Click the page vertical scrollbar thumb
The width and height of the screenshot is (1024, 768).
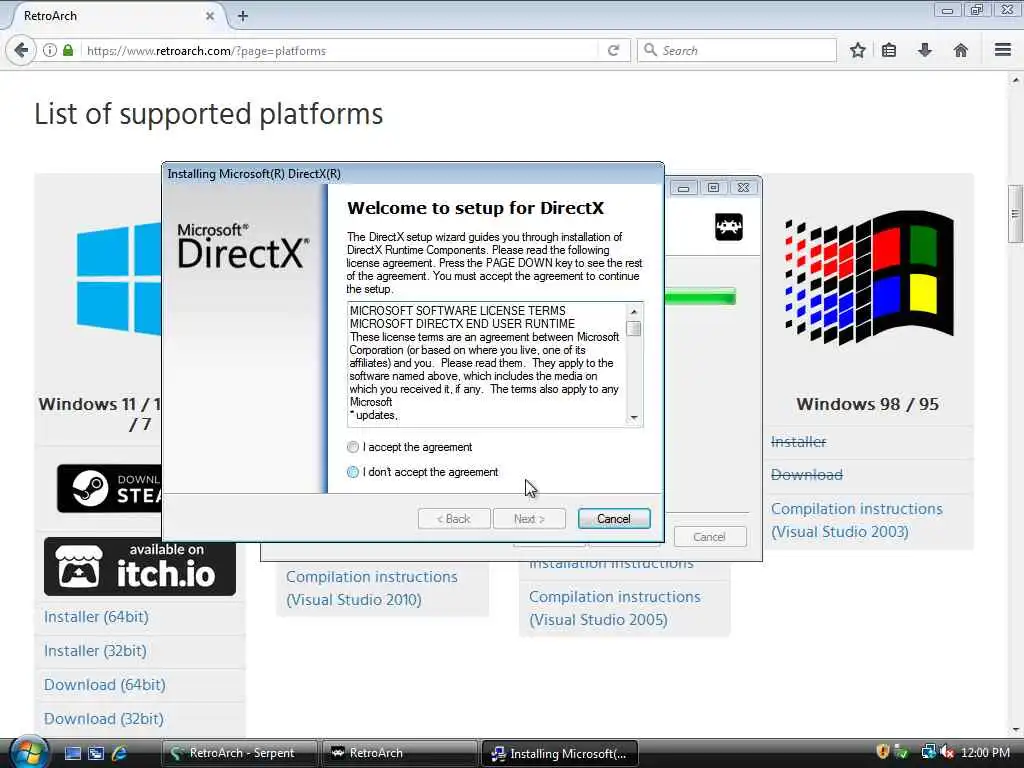[x=1015, y=214]
